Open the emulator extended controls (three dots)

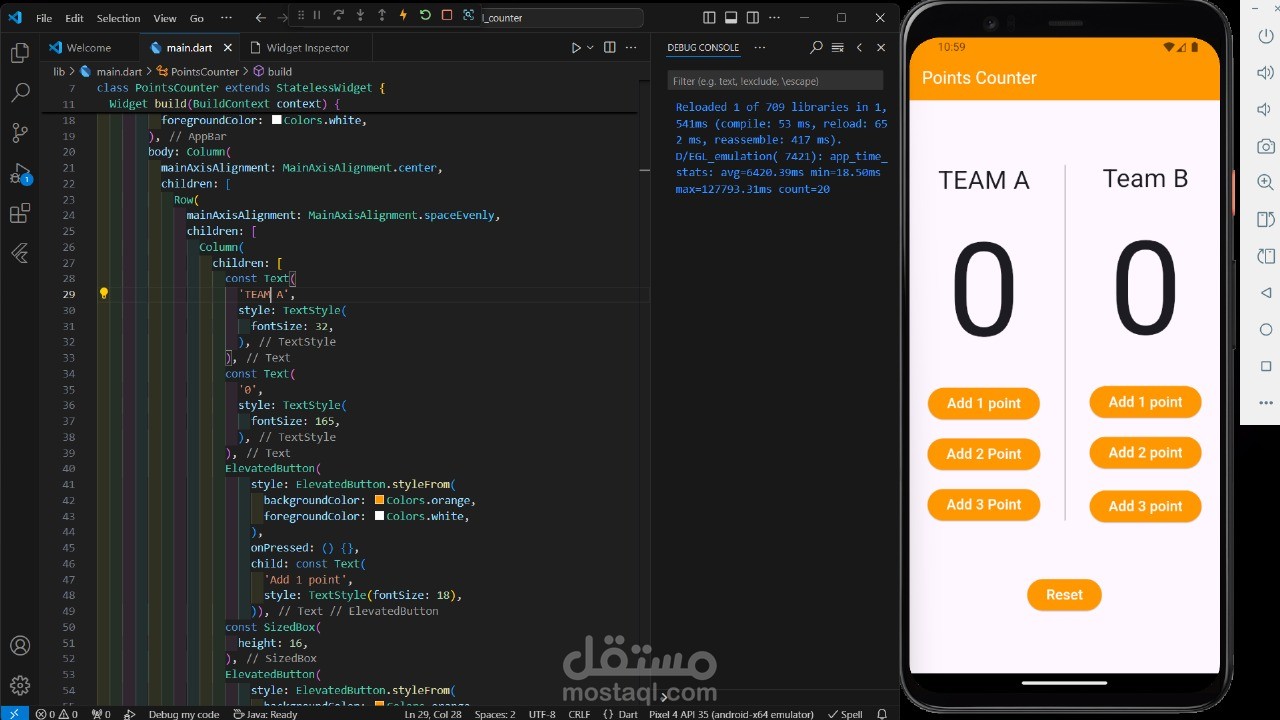click(x=1266, y=403)
